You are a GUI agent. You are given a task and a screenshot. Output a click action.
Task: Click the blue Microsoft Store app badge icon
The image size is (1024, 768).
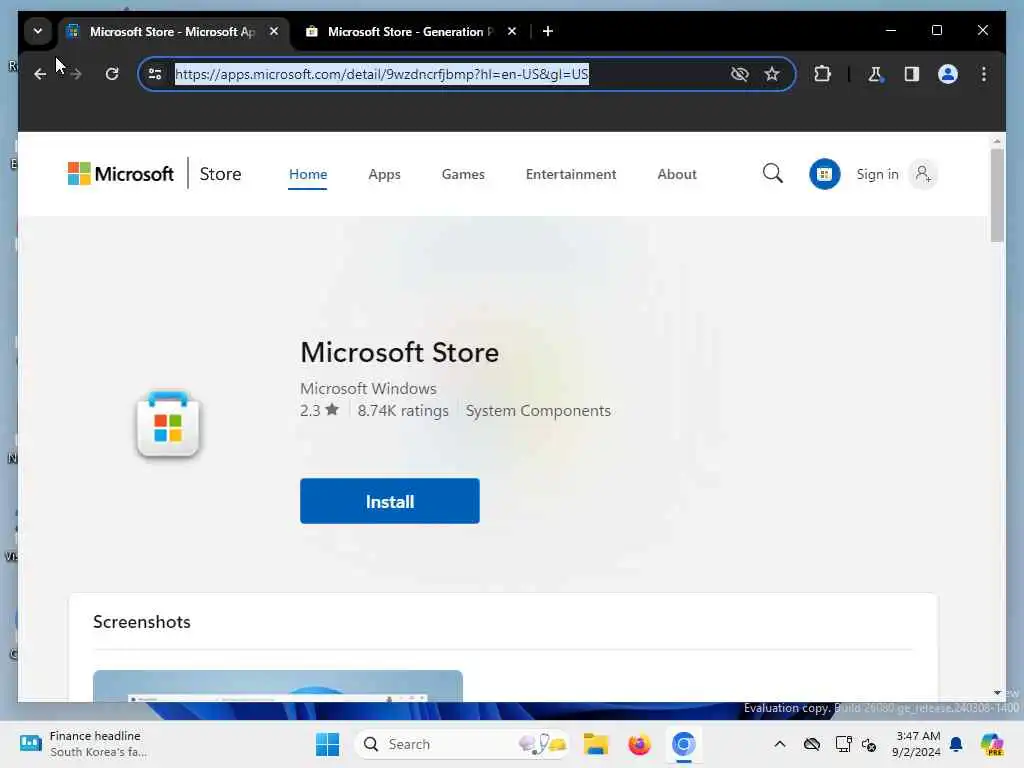(824, 174)
